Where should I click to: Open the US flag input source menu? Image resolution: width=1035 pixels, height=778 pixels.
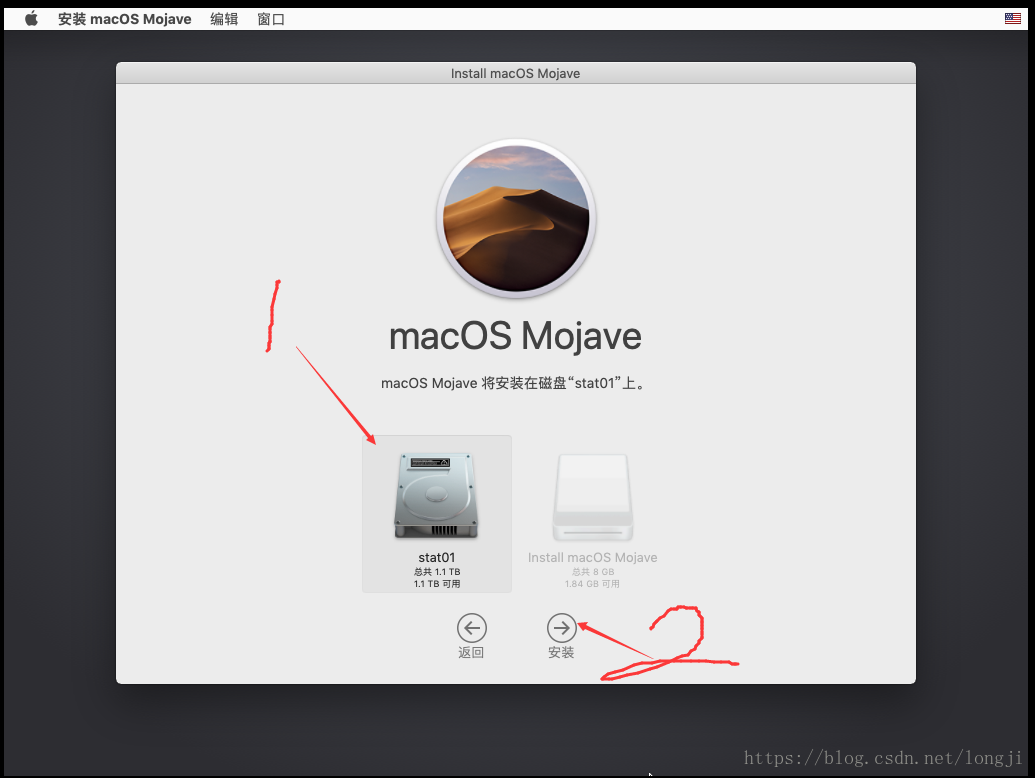click(x=1013, y=18)
